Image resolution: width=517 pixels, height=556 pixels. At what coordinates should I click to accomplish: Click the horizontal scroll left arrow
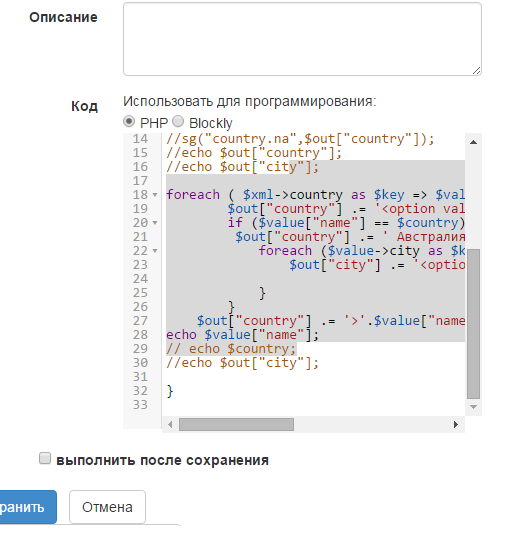tap(170, 424)
